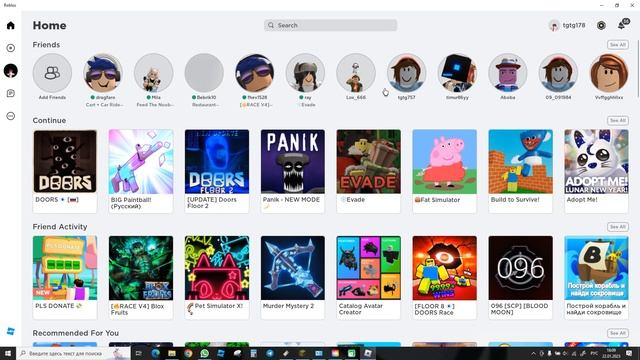
Task: Open 'Построй корабль и найди сокровище' thumbnail
Action: [596, 268]
